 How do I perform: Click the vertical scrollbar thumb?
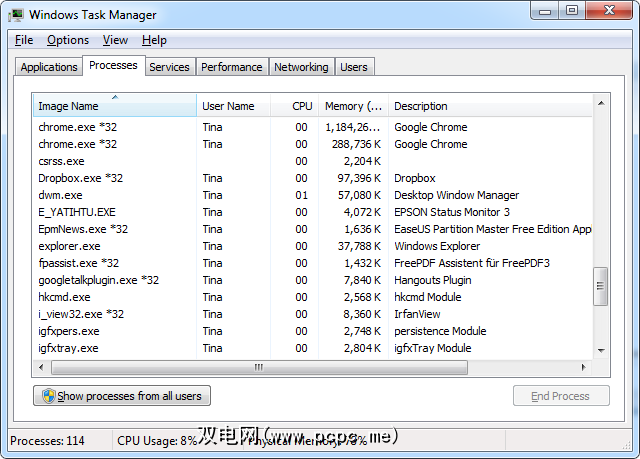[x=600, y=286]
